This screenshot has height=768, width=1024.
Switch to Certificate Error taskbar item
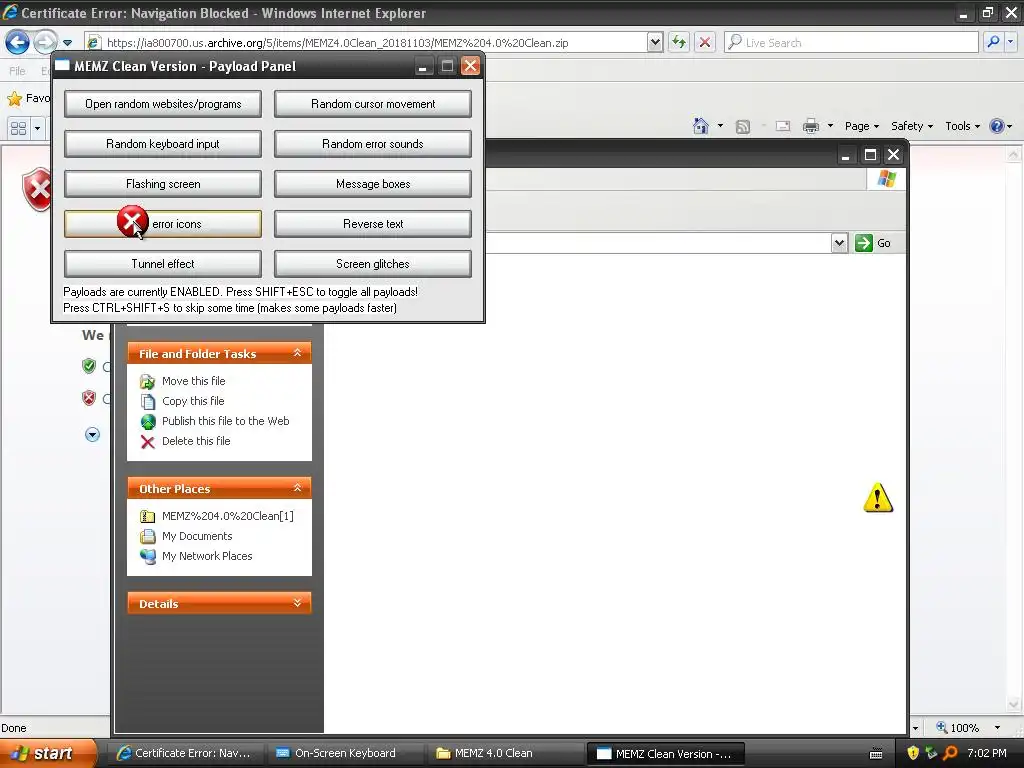tap(185, 753)
